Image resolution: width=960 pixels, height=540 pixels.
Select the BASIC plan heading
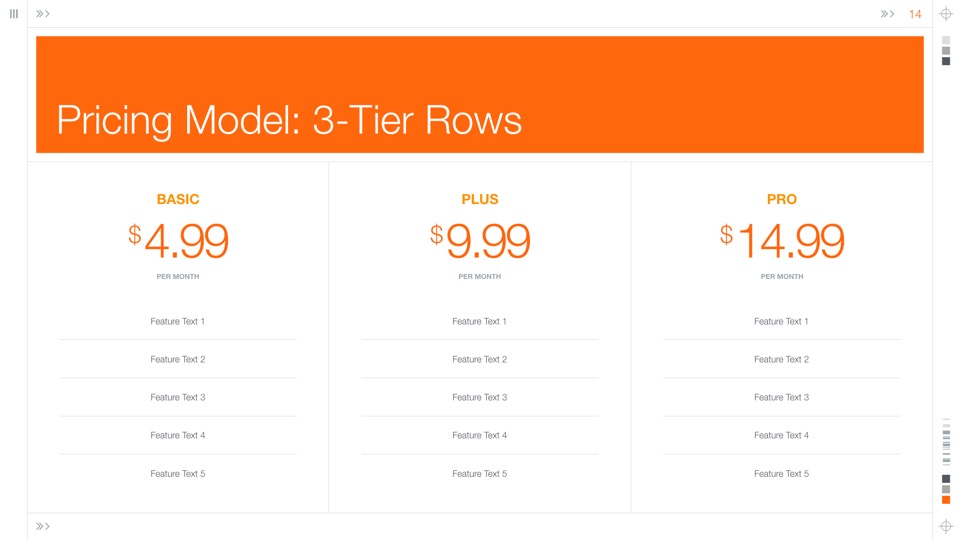[x=178, y=199]
